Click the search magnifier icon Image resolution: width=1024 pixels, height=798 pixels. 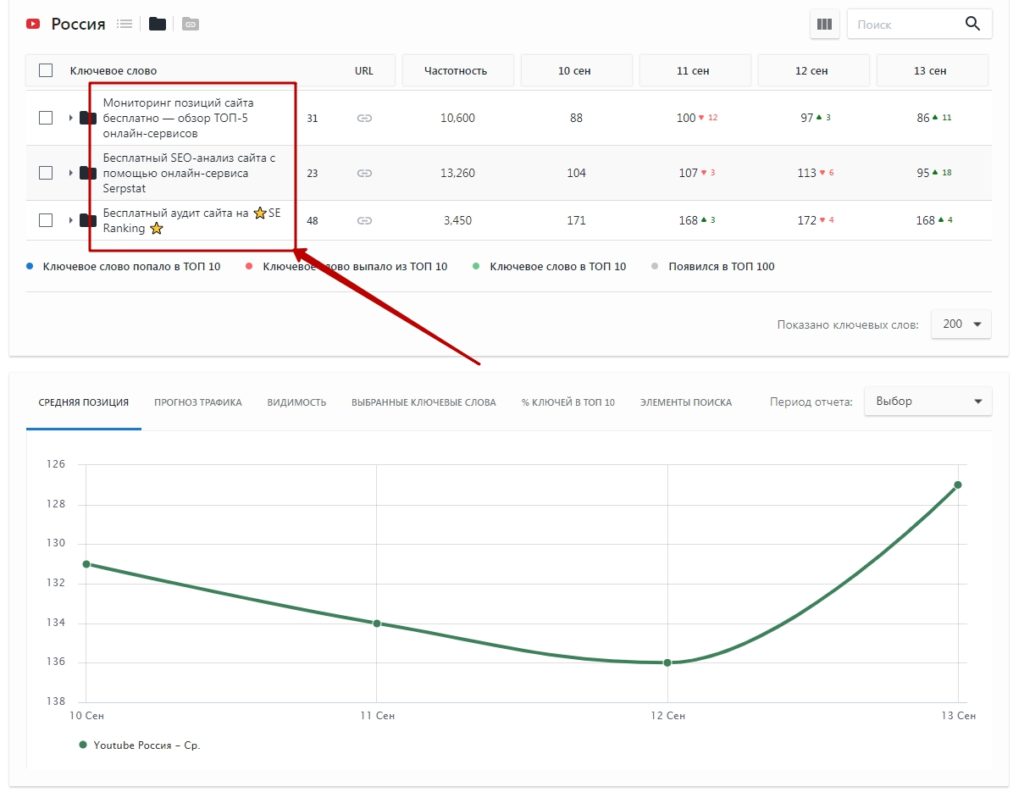click(972, 24)
